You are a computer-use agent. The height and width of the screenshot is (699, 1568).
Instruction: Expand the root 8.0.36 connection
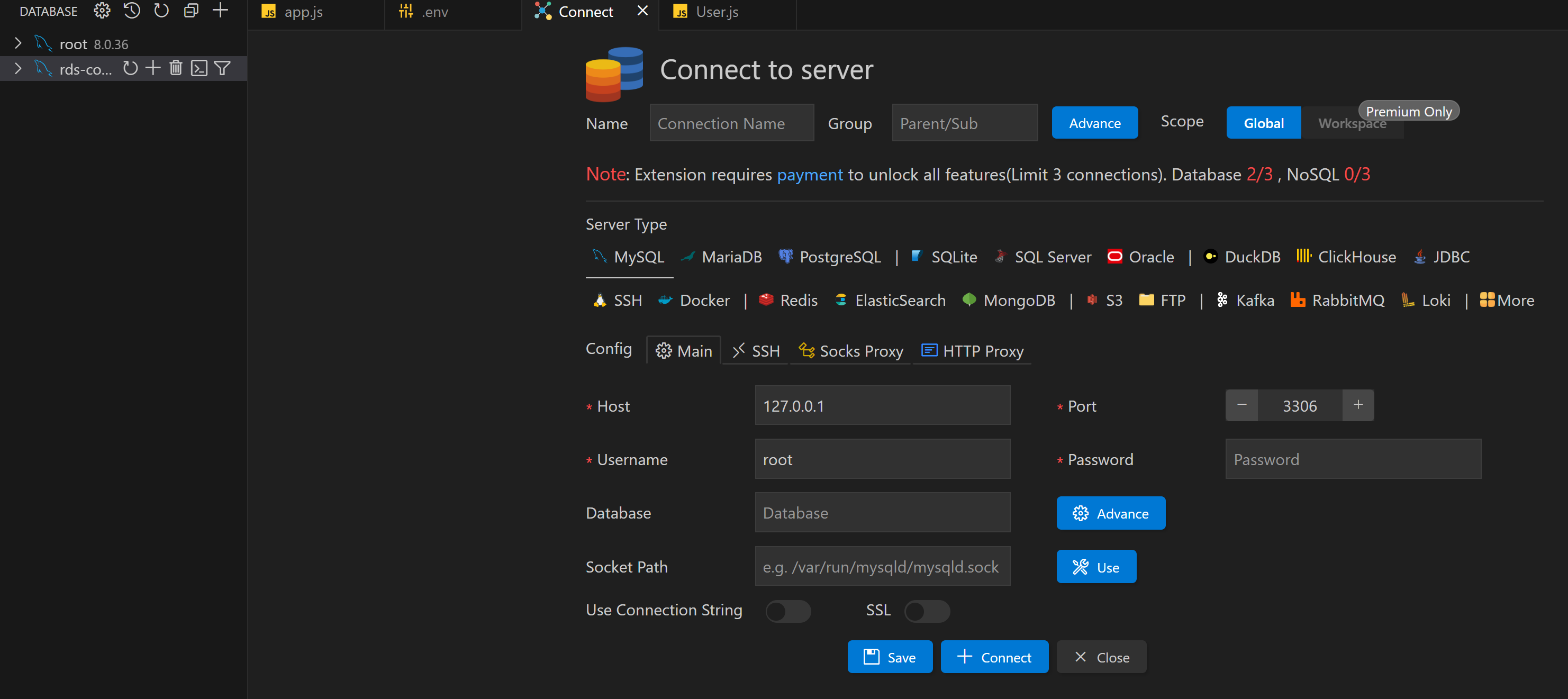pos(17,44)
